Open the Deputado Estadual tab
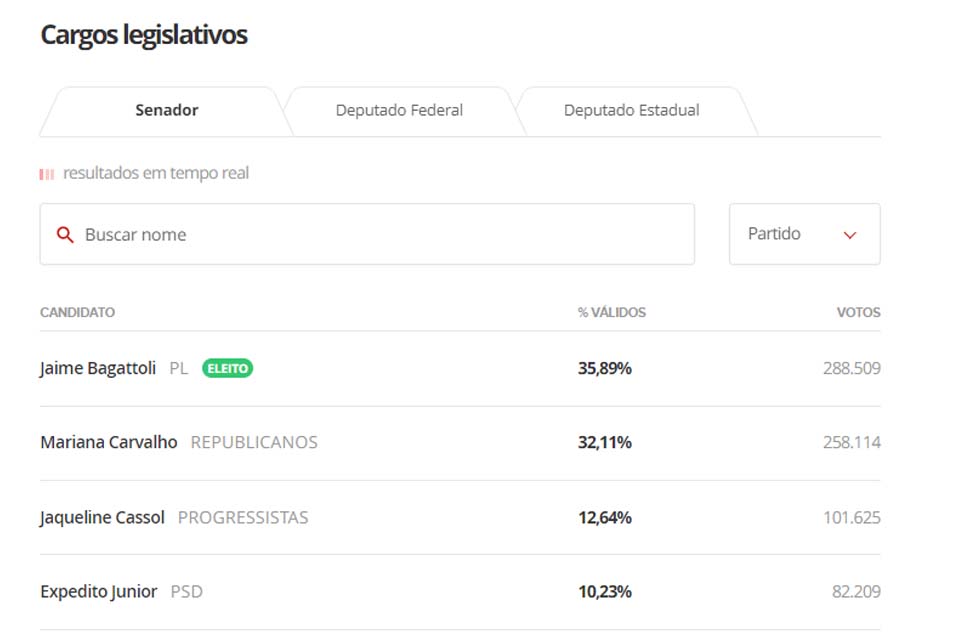960x640 pixels. click(631, 110)
